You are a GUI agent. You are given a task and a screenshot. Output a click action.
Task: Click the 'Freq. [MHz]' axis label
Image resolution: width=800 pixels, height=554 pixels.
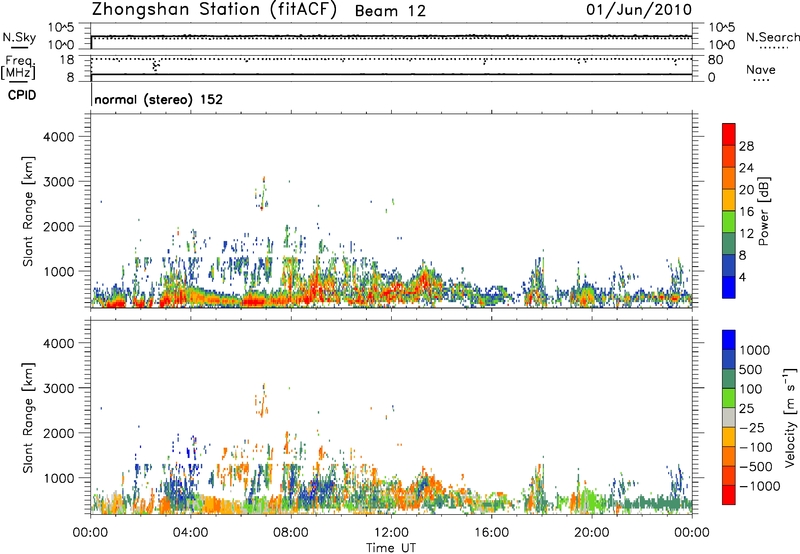coord(18,67)
